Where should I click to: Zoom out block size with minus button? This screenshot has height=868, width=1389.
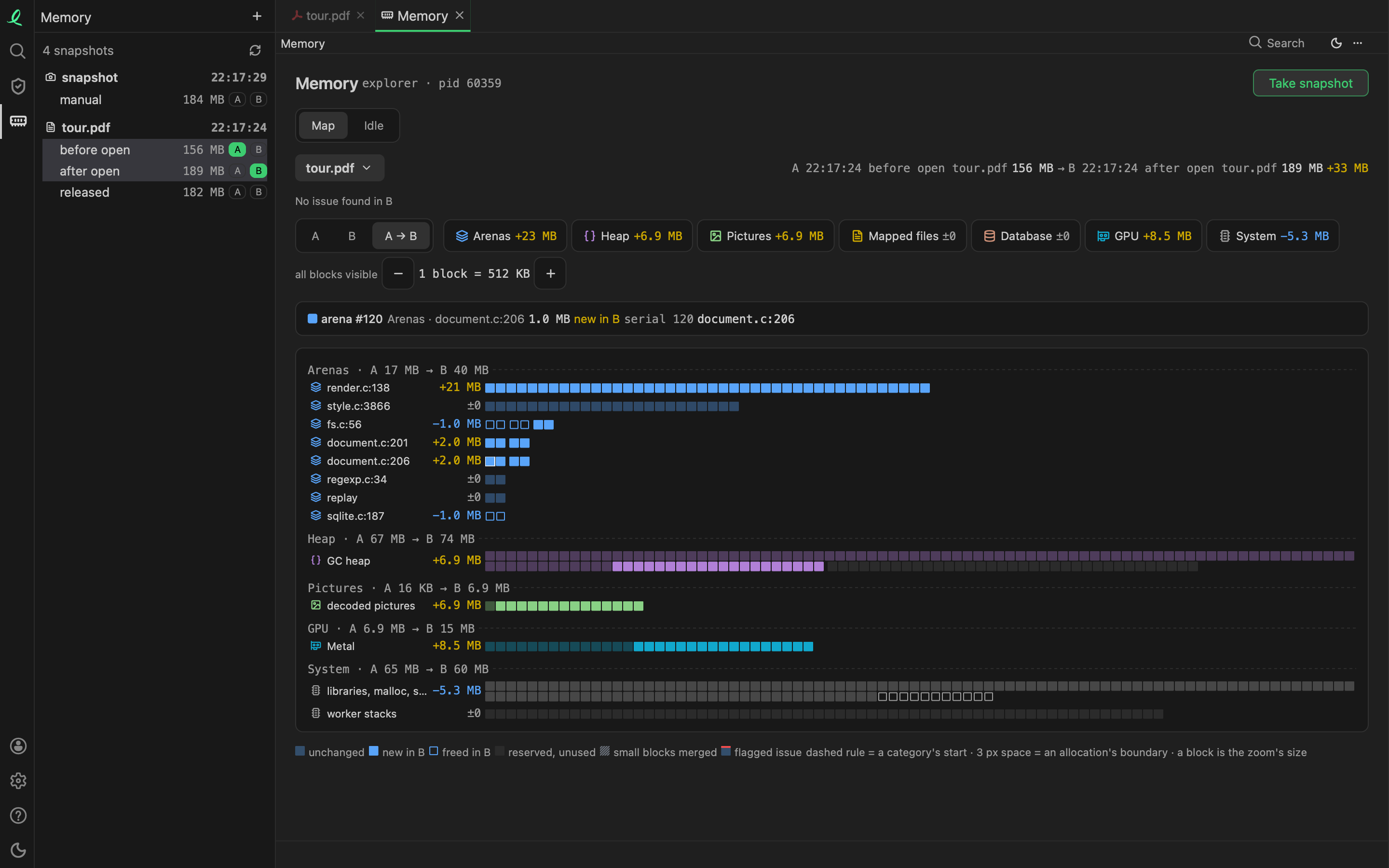(398, 273)
